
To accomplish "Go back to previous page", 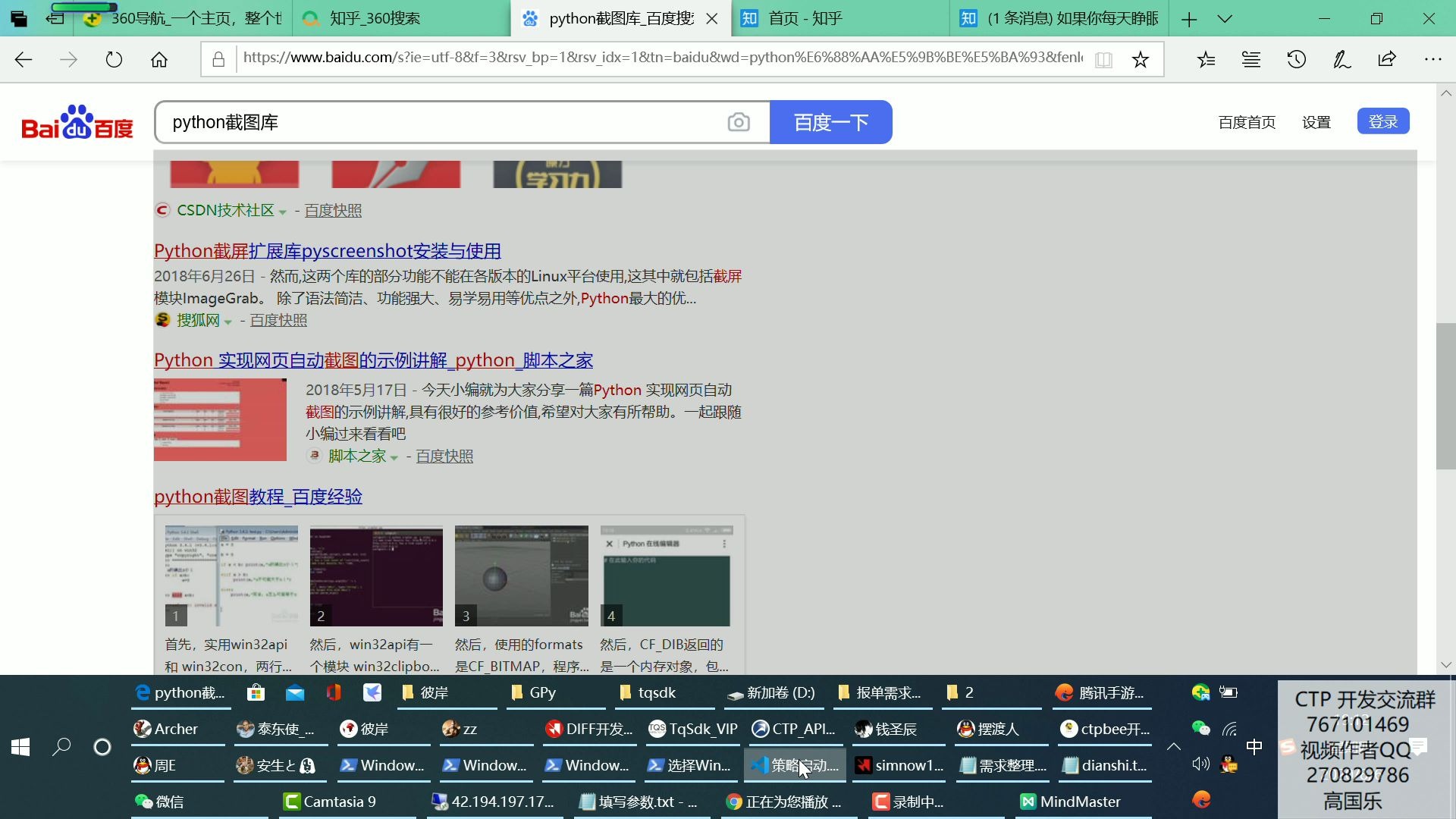I will (24, 59).
